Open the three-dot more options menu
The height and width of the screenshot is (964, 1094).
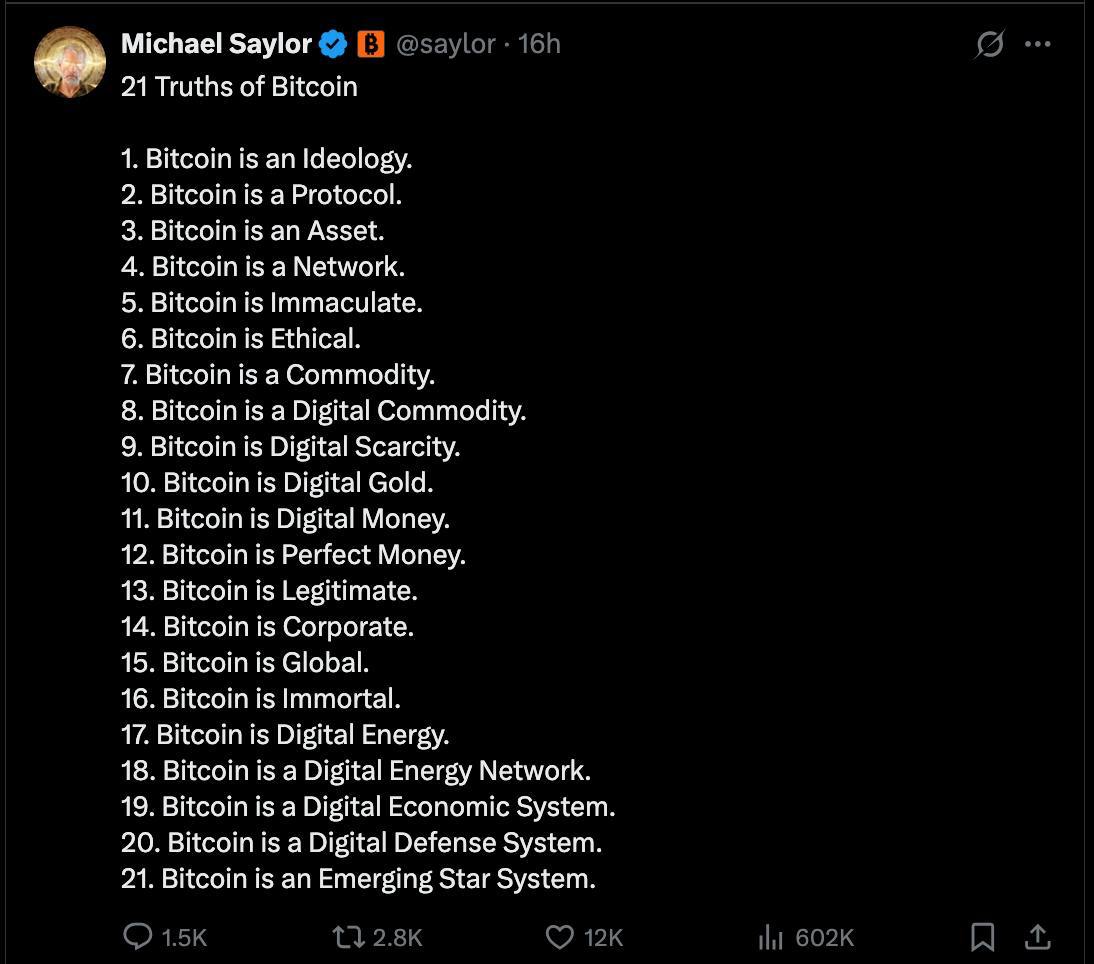(x=1037, y=44)
